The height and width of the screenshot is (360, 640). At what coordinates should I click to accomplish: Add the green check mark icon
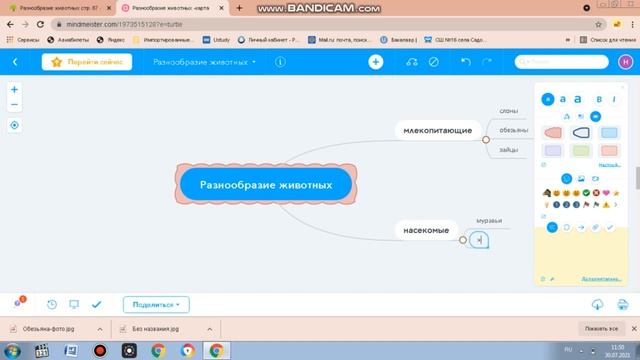click(x=586, y=193)
